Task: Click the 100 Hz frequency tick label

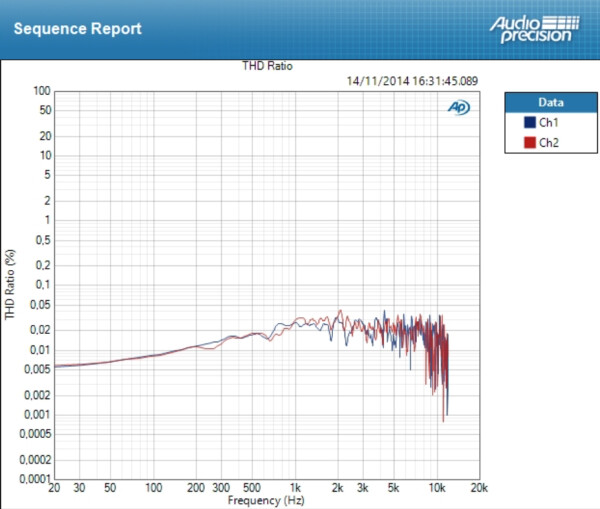Action: tap(153, 488)
